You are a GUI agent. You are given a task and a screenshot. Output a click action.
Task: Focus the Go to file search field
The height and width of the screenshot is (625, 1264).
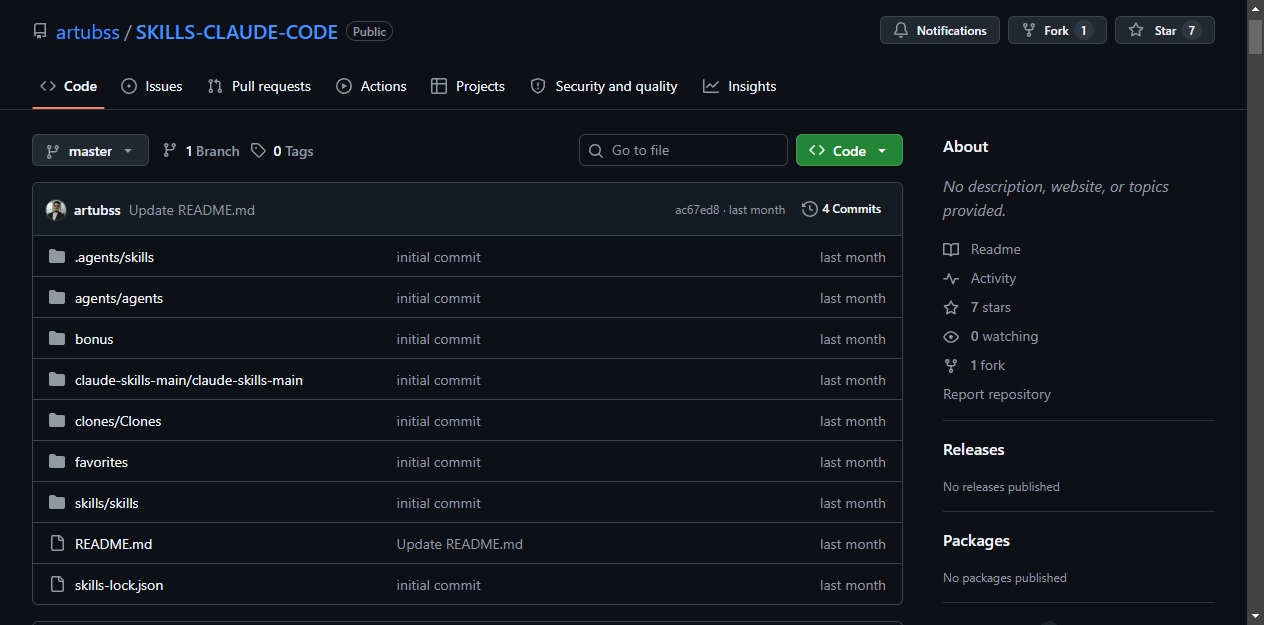pos(683,150)
